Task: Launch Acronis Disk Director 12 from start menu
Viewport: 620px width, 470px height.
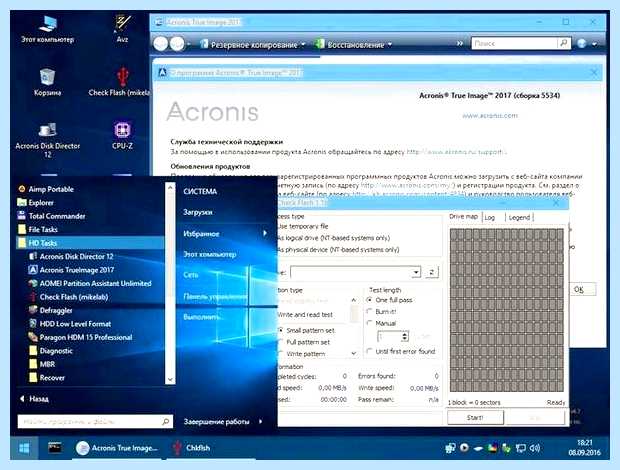Action: 71,256
